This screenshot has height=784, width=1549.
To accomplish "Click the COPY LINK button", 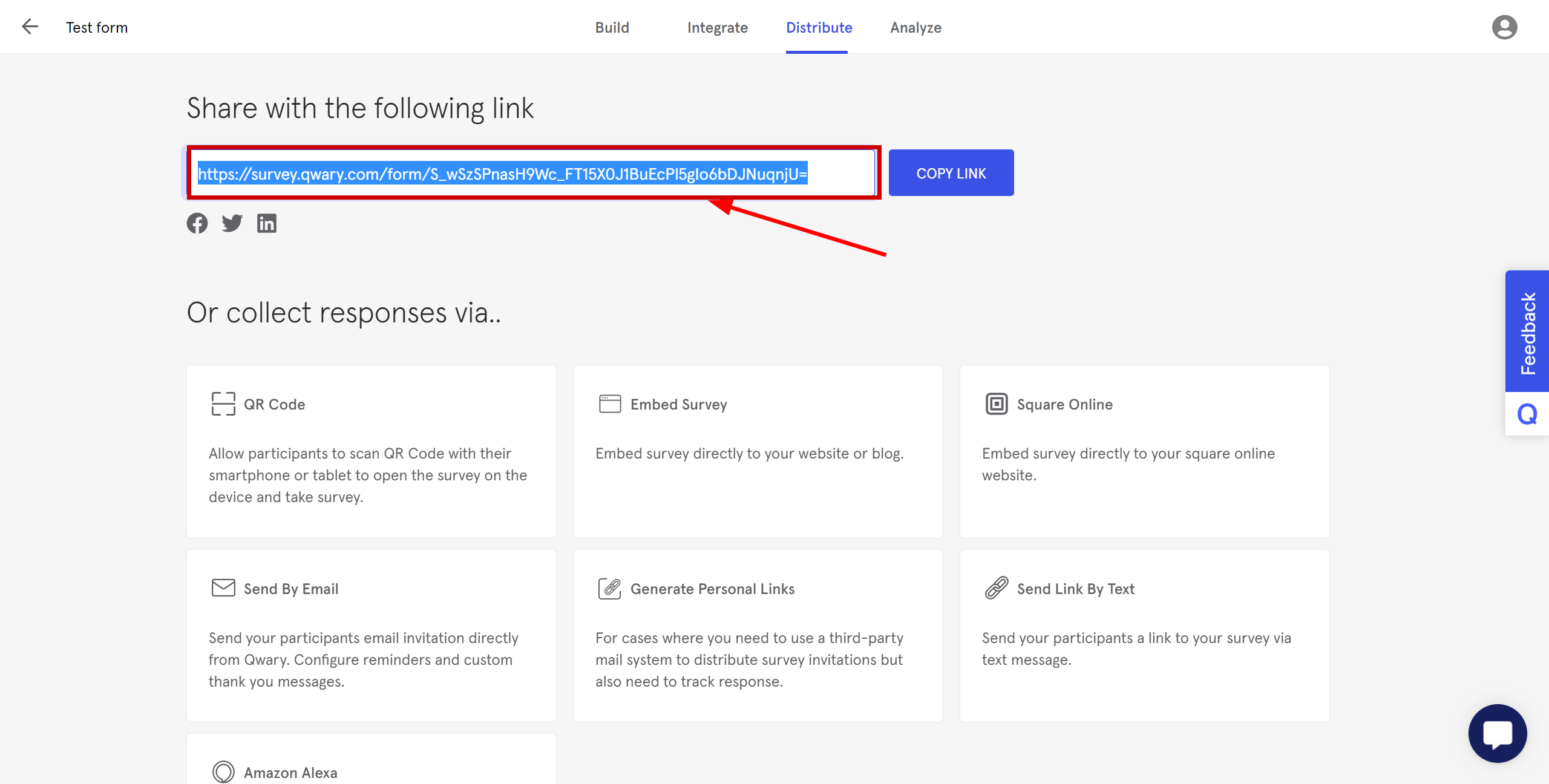I will tap(951, 173).
